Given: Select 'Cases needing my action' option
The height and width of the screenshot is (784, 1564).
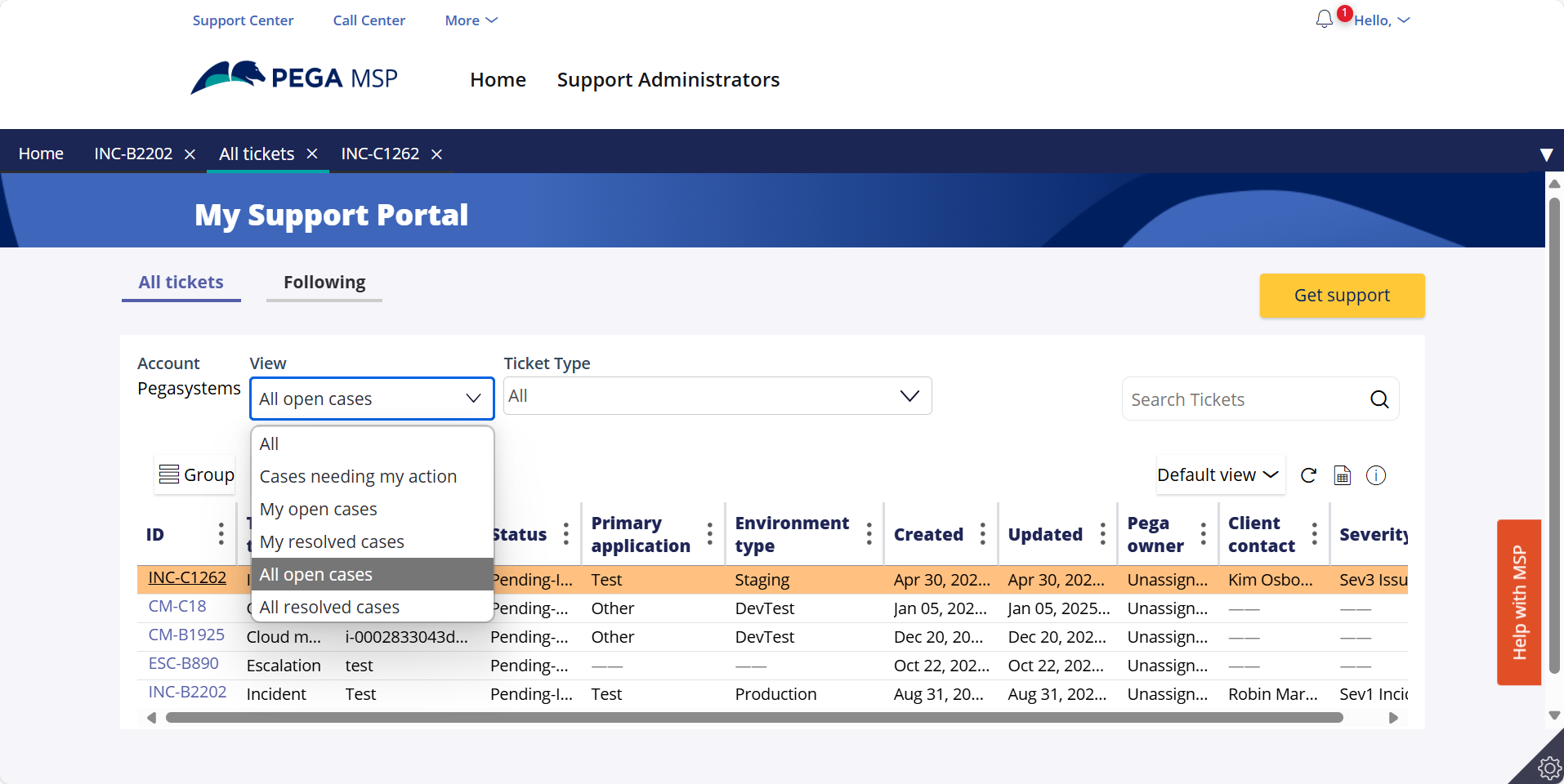Looking at the screenshot, I should [x=358, y=476].
